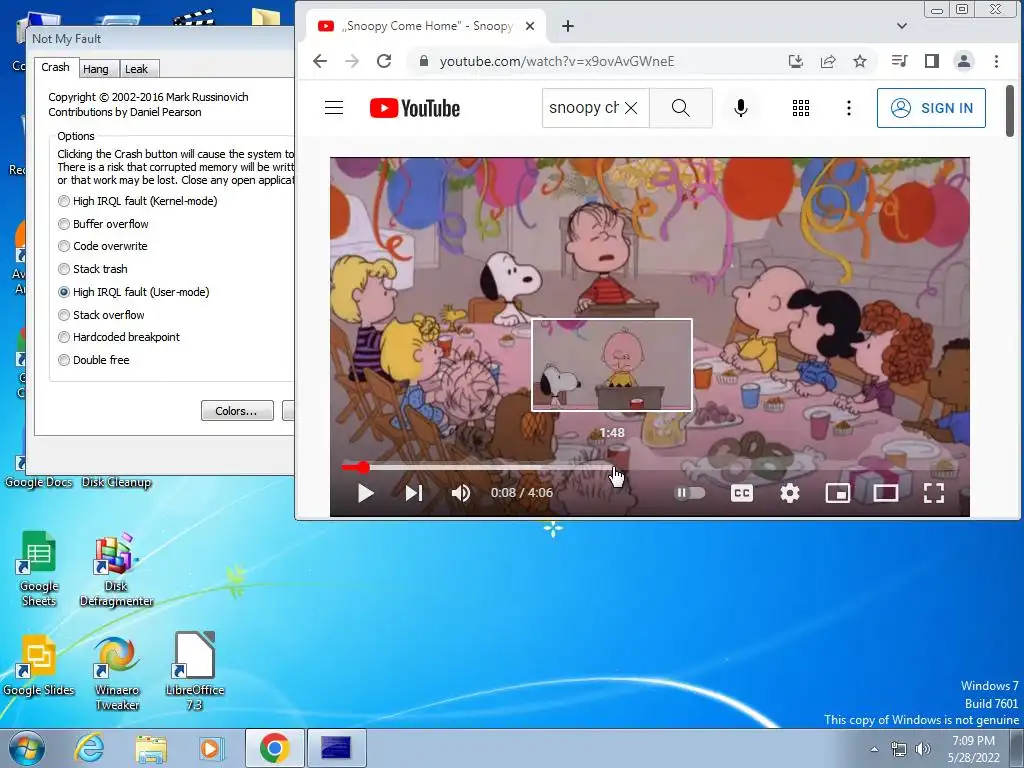Screen dimensions: 1024x768
Task: Click system tray volume icon
Action: [x=923, y=749]
